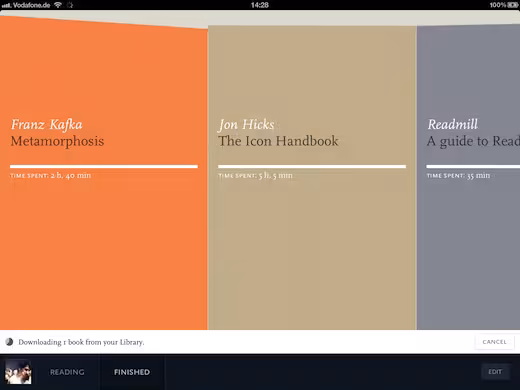Select the author name Franz Kafka

point(47,125)
